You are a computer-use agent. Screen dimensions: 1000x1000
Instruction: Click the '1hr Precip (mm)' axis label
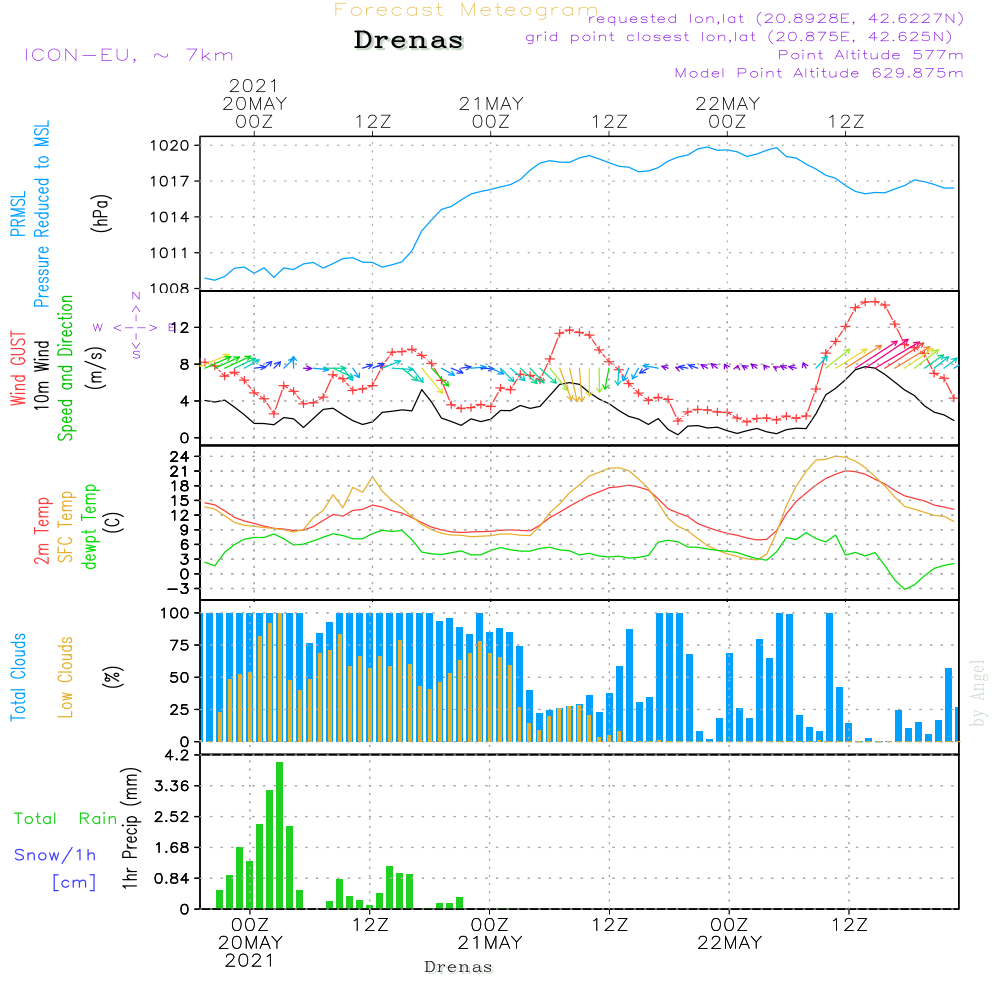130,828
